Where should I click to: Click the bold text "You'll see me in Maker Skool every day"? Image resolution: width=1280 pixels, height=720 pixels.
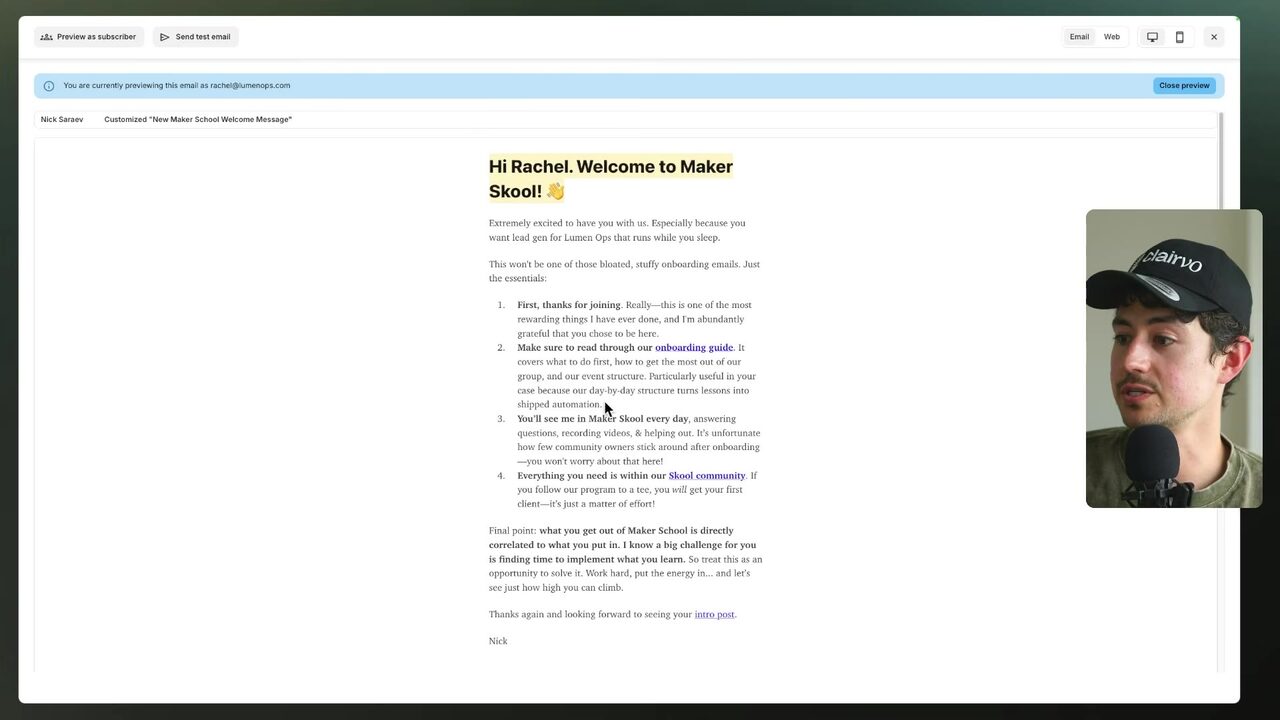pyautogui.click(x=603, y=419)
